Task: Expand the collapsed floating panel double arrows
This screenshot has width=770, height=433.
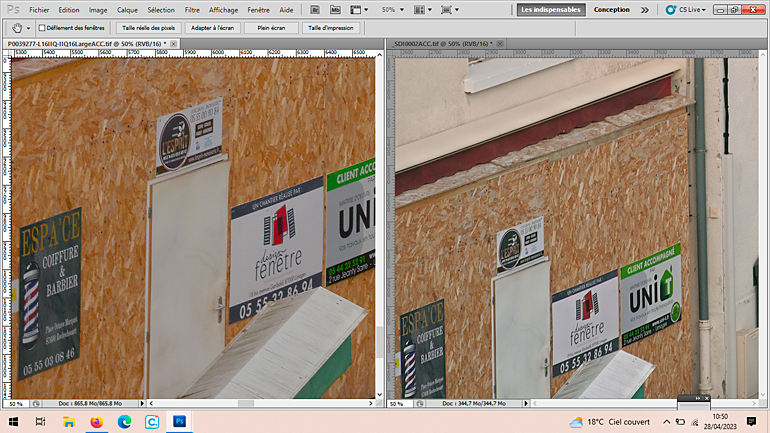Action: point(698,398)
